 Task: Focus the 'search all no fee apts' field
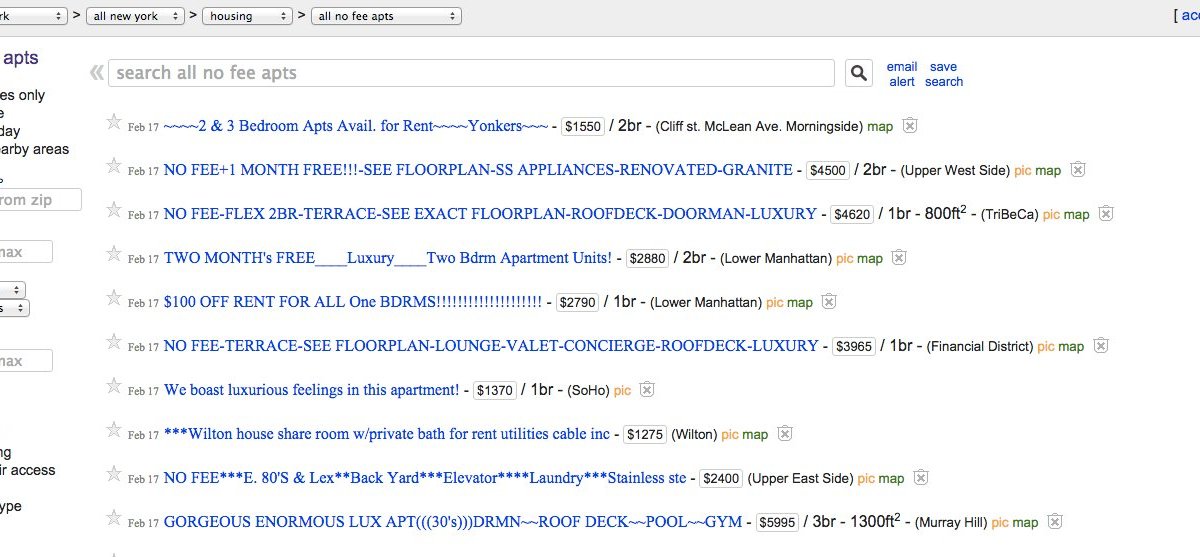471,73
